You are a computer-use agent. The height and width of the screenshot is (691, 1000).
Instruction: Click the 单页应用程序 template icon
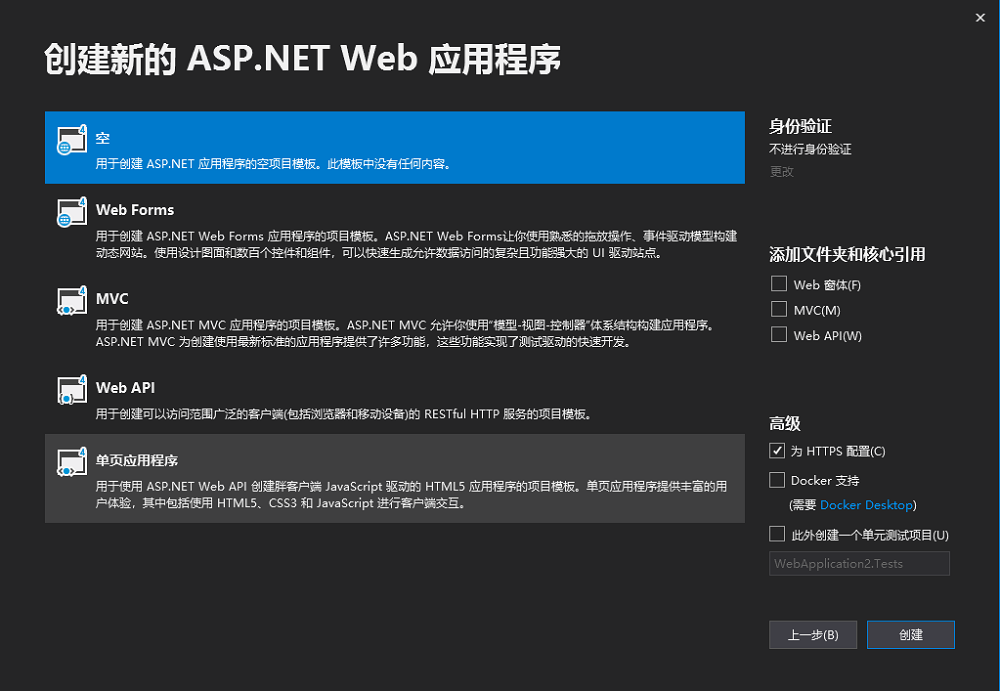(x=70, y=462)
